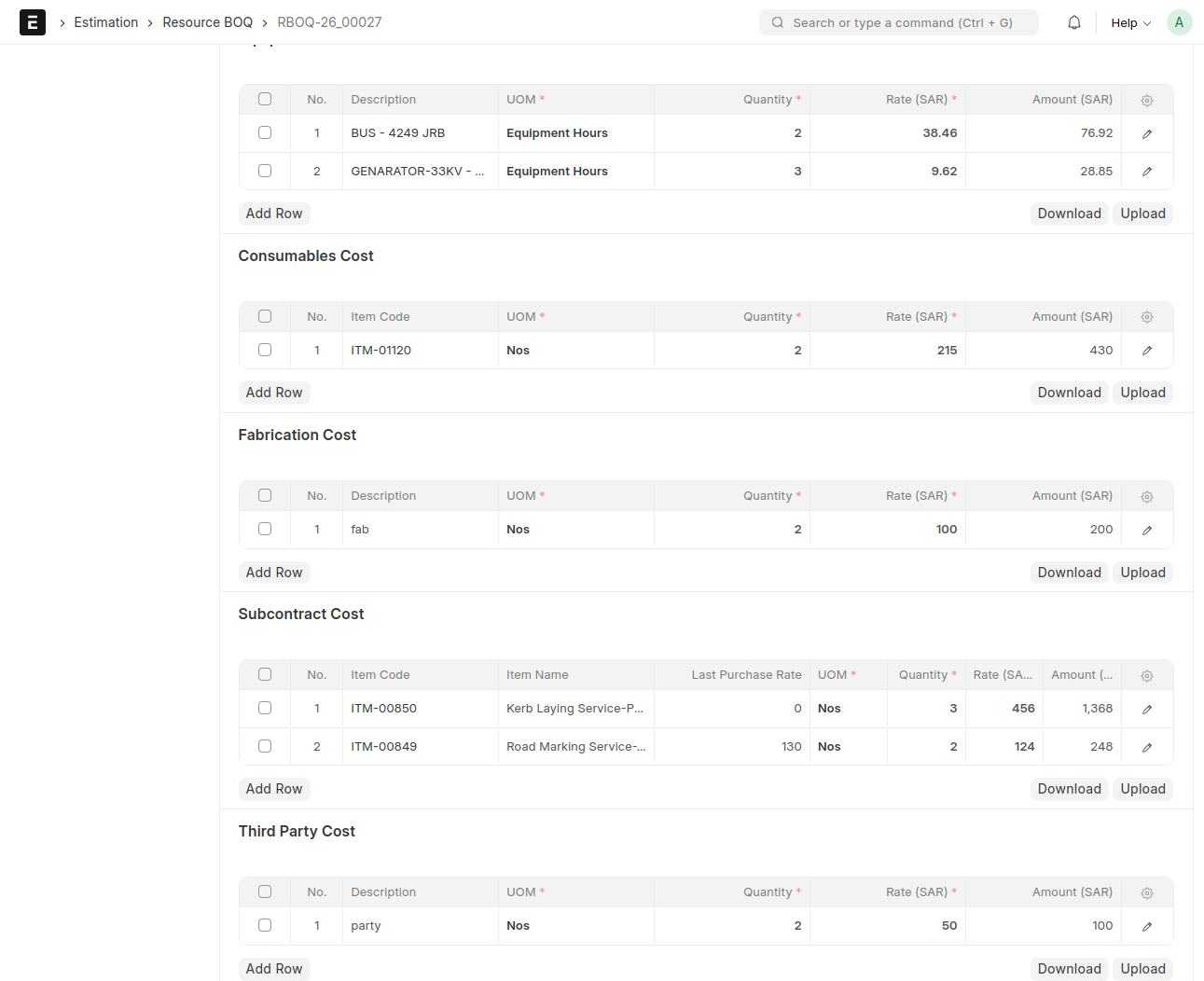Edit the Kerb Laying Service row
Viewport: 1204px width, 981px height.
point(1147,709)
